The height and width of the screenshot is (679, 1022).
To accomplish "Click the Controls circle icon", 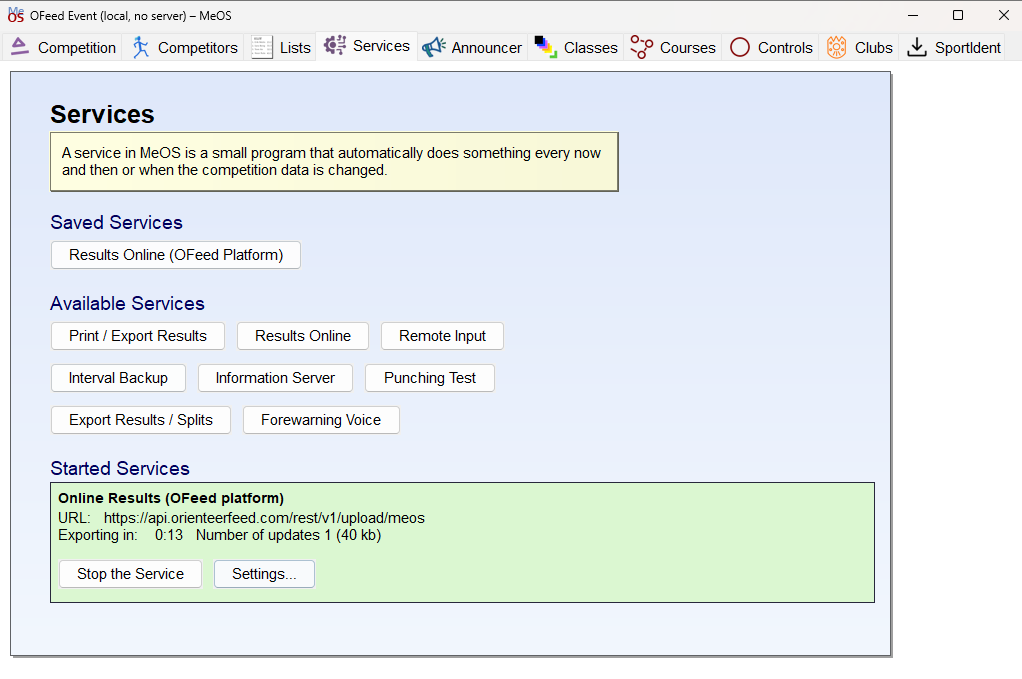I will pos(740,48).
